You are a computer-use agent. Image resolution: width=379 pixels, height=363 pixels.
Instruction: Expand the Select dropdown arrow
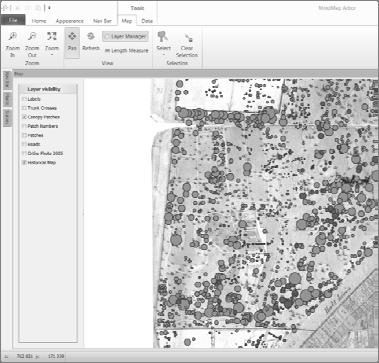pos(164,54)
